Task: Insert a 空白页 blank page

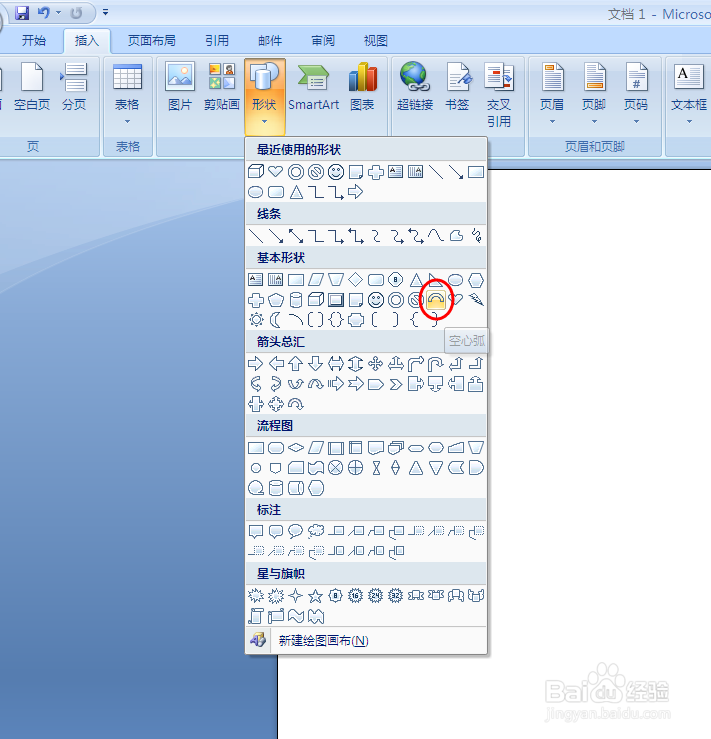Action: pos(32,88)
